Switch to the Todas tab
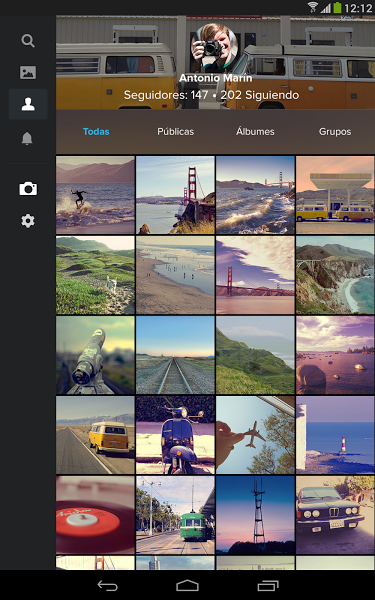Image resolution: width=375 pixels, height=600 pixels. [x=96, y=132]
